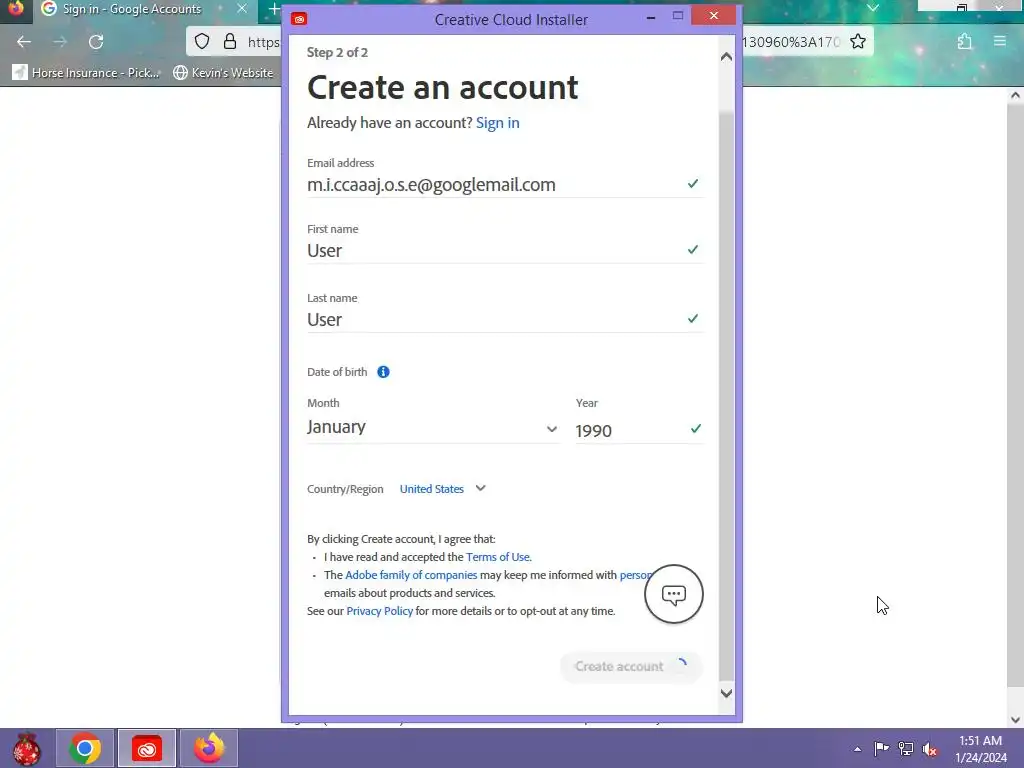Click Firefox back arrow button
The height and width of the screenshot is (768, 1024).
[24, 42]
